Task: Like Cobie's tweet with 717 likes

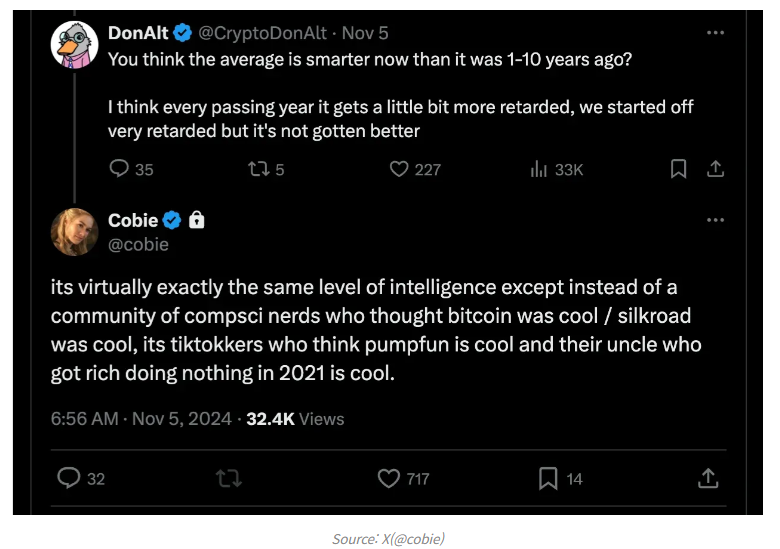Action: pos(389,479)
